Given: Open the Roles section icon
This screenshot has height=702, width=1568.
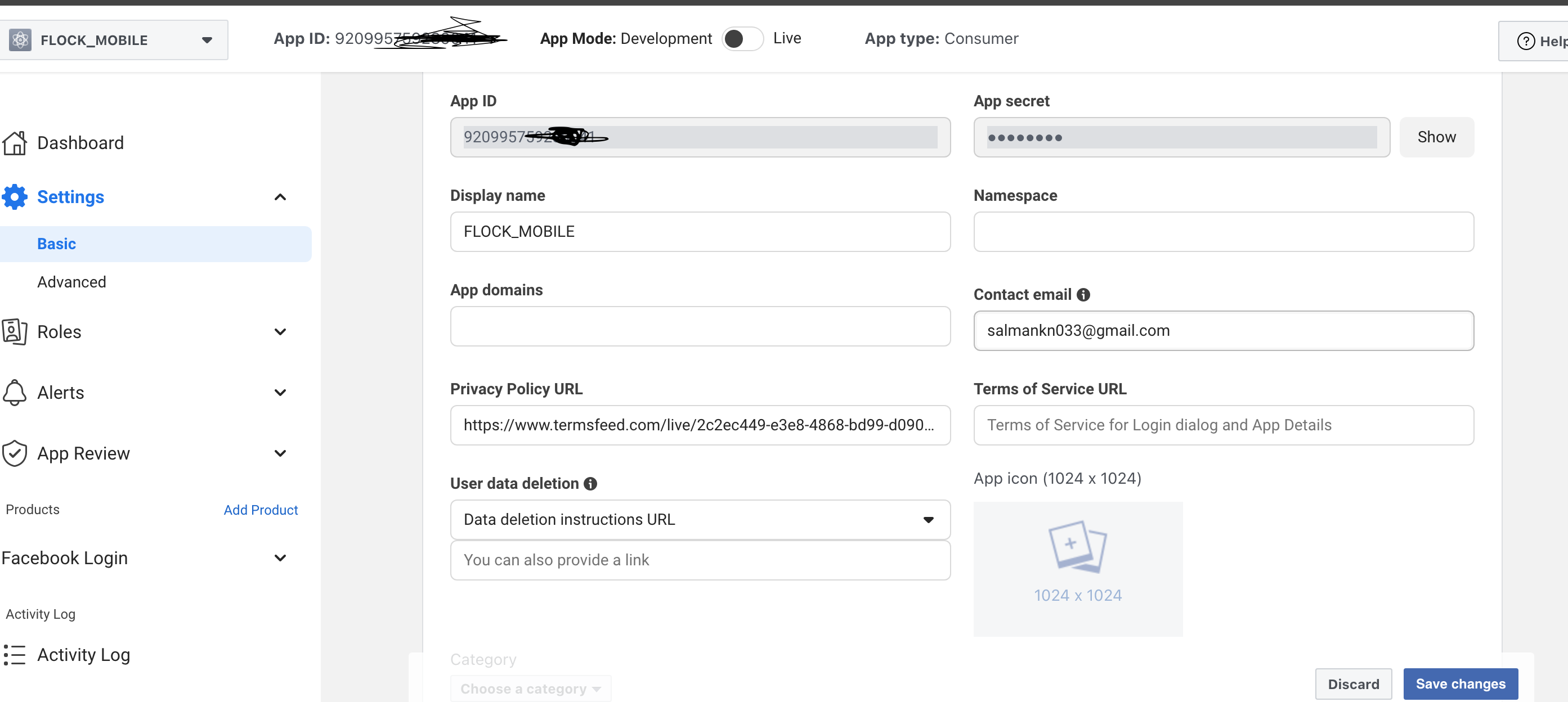Looking at the screenshot, I should [x=15, y=331].
